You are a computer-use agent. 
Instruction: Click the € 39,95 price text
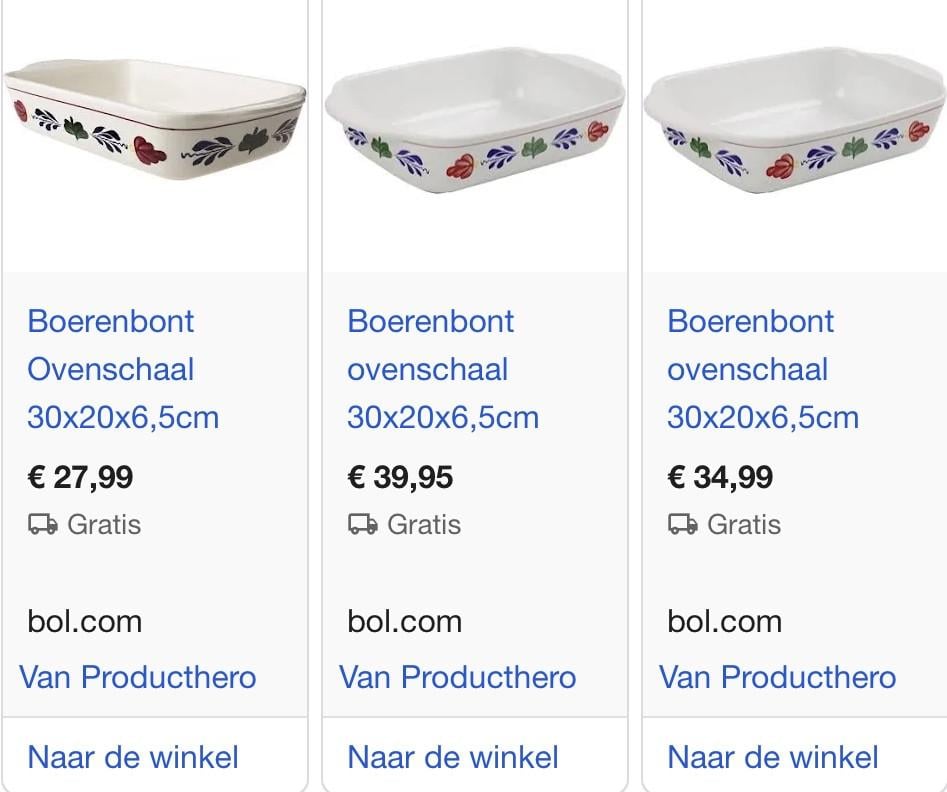point(400,477)
